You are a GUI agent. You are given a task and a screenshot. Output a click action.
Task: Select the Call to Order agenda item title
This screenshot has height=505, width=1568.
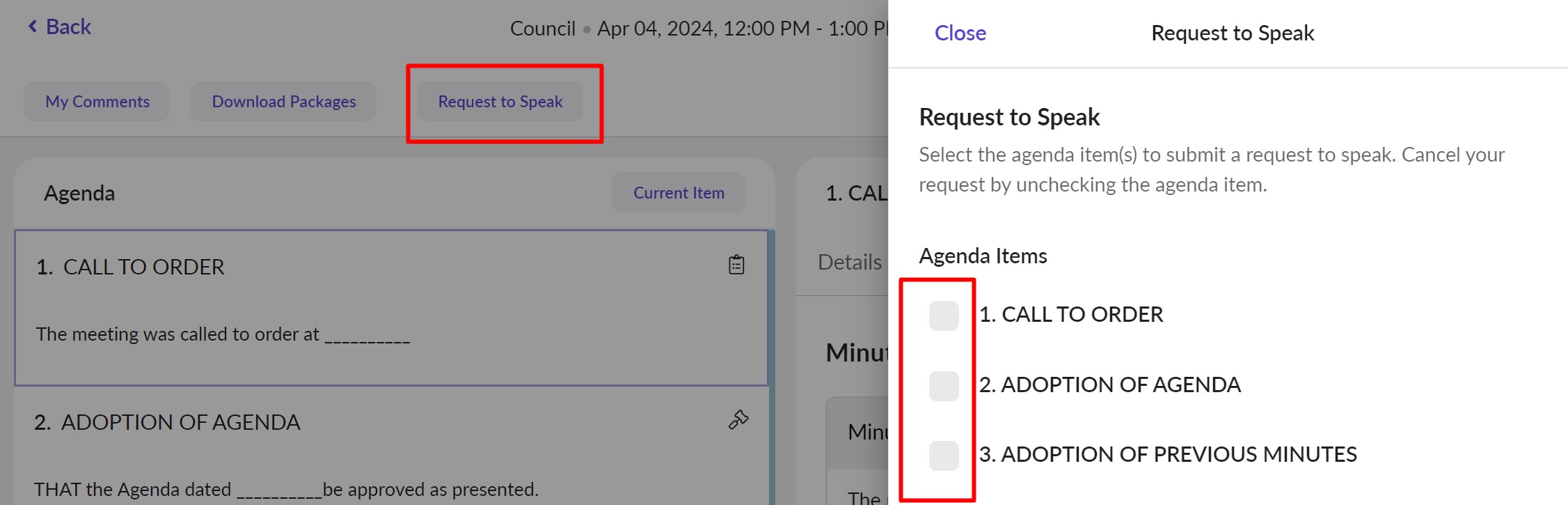coord(143,267)
